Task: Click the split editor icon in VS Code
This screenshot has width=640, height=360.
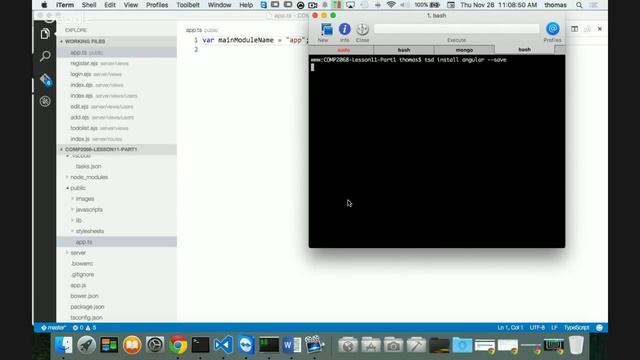Action: point(574,29)
